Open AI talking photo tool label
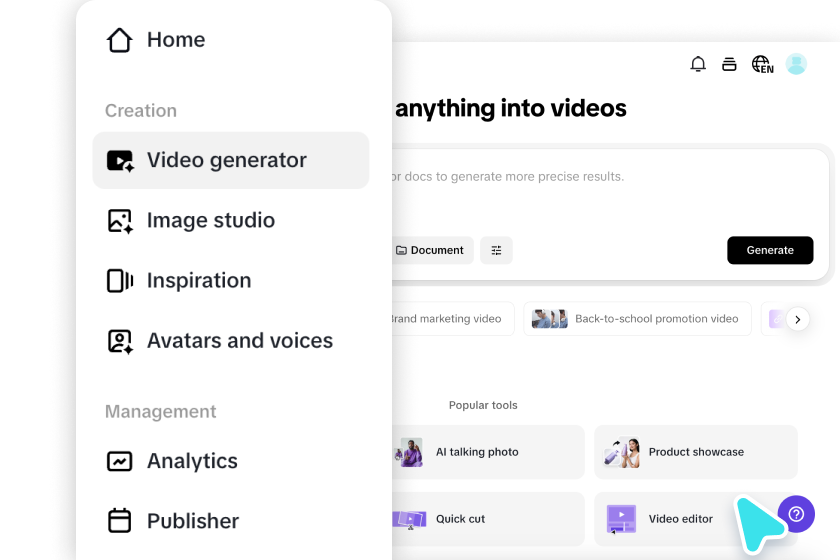This screenshot has height=560, width=840. point(477,452)
